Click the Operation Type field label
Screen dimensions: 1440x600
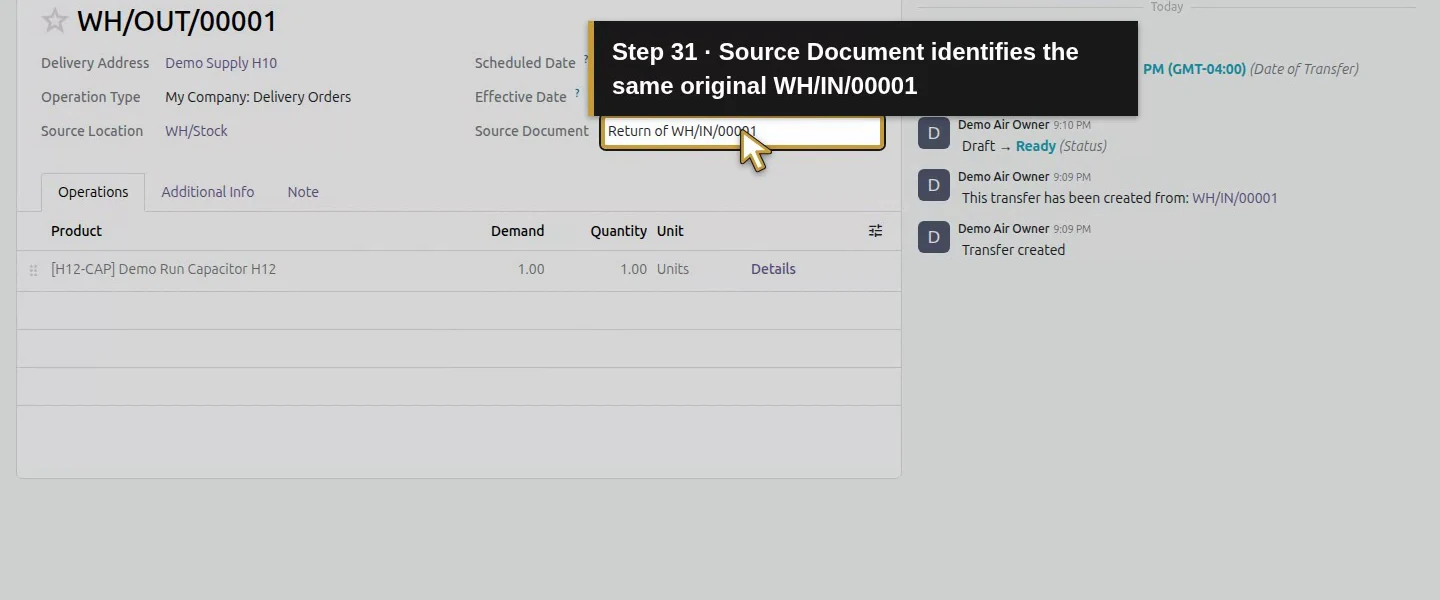point(91,97)
